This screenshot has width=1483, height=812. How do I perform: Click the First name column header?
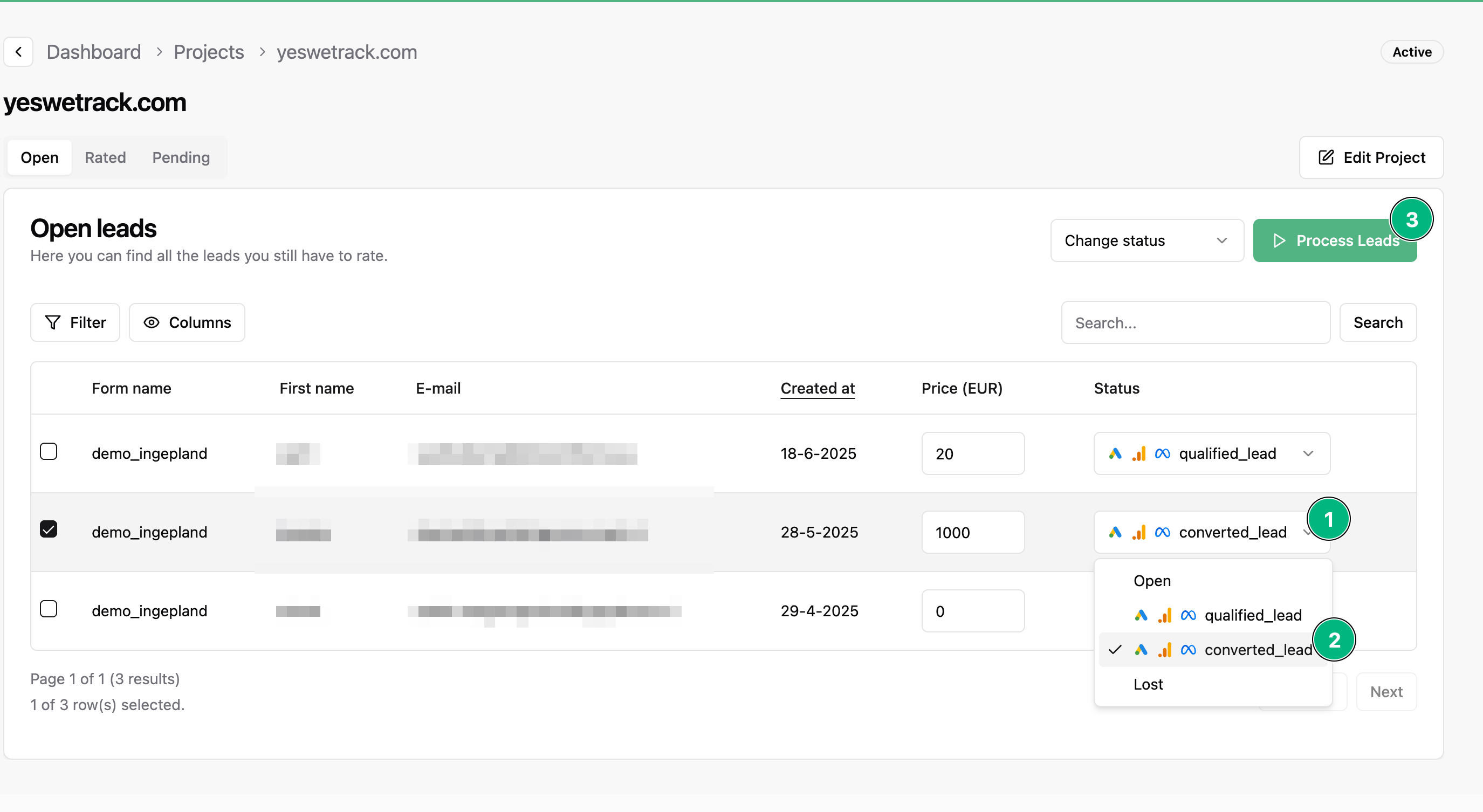coord(317,388)
